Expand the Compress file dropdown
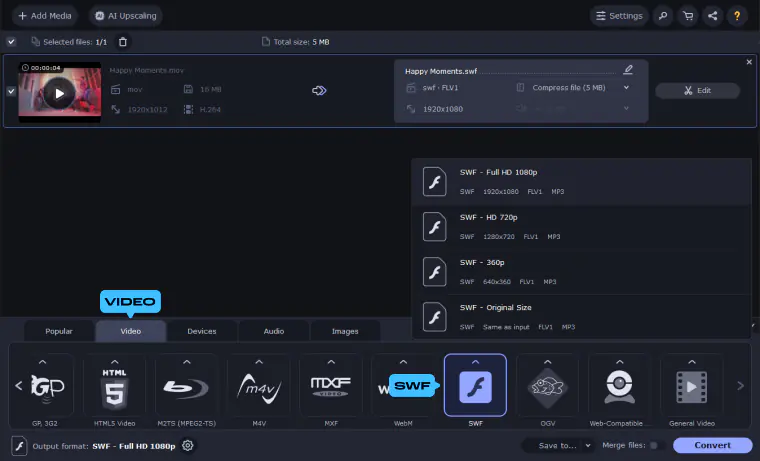 click(626, 88)
